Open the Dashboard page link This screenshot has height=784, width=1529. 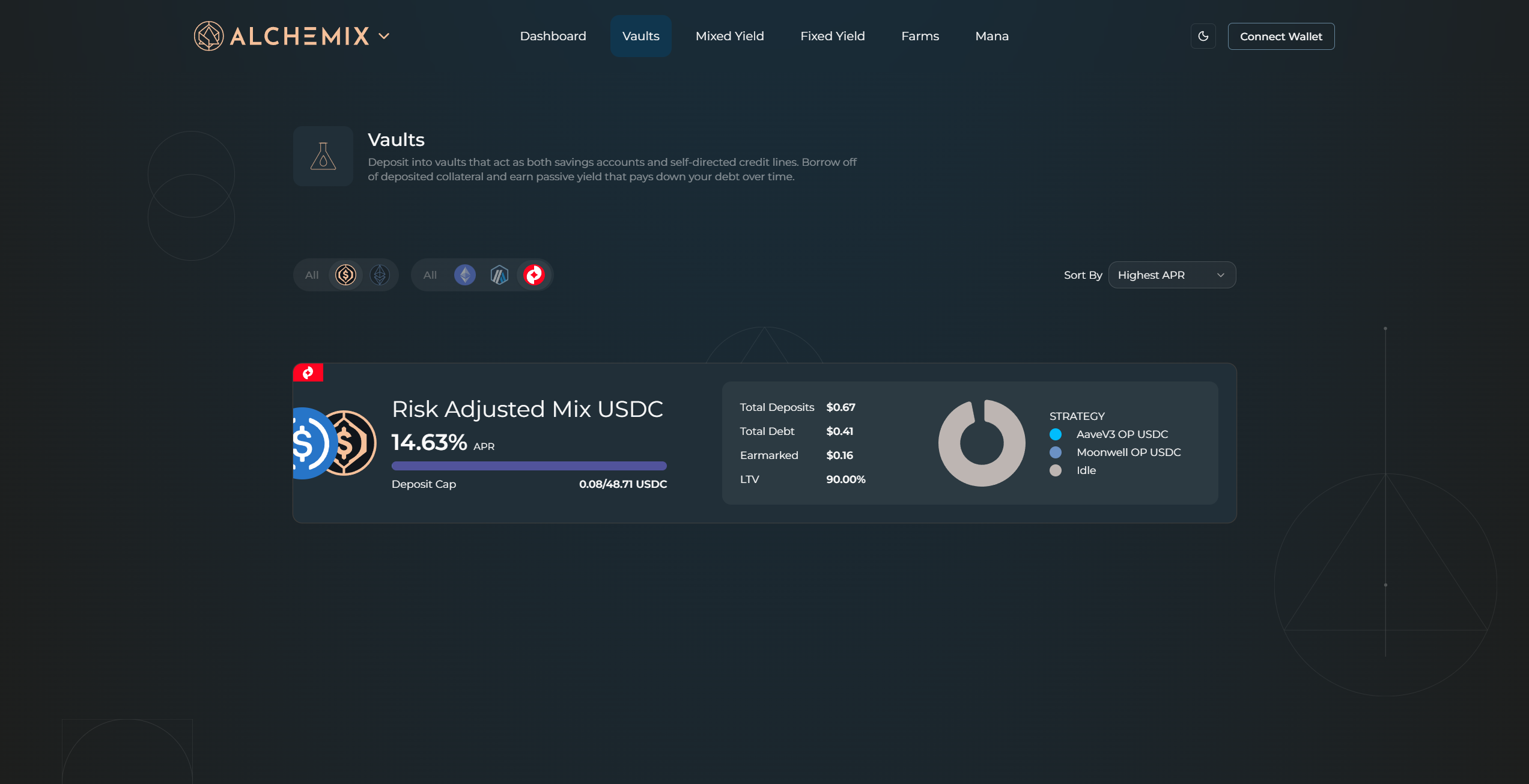553,36
